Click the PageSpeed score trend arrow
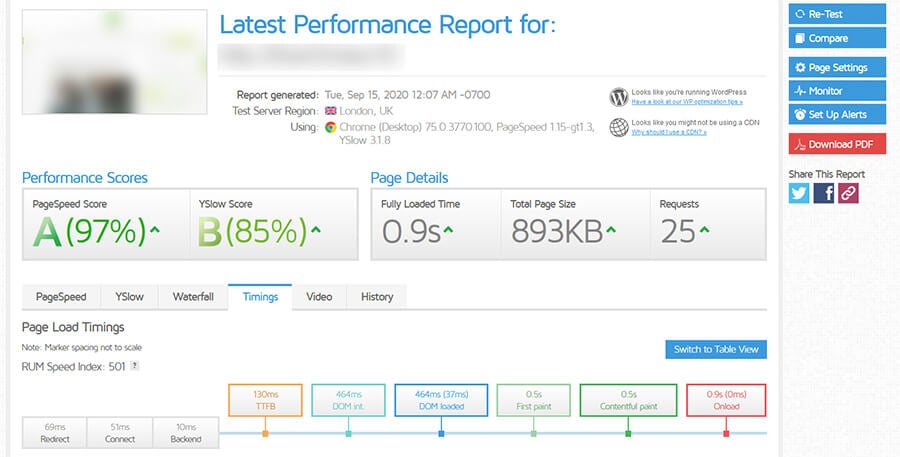This screenshot has height=457, width=900. coord(154,230)
